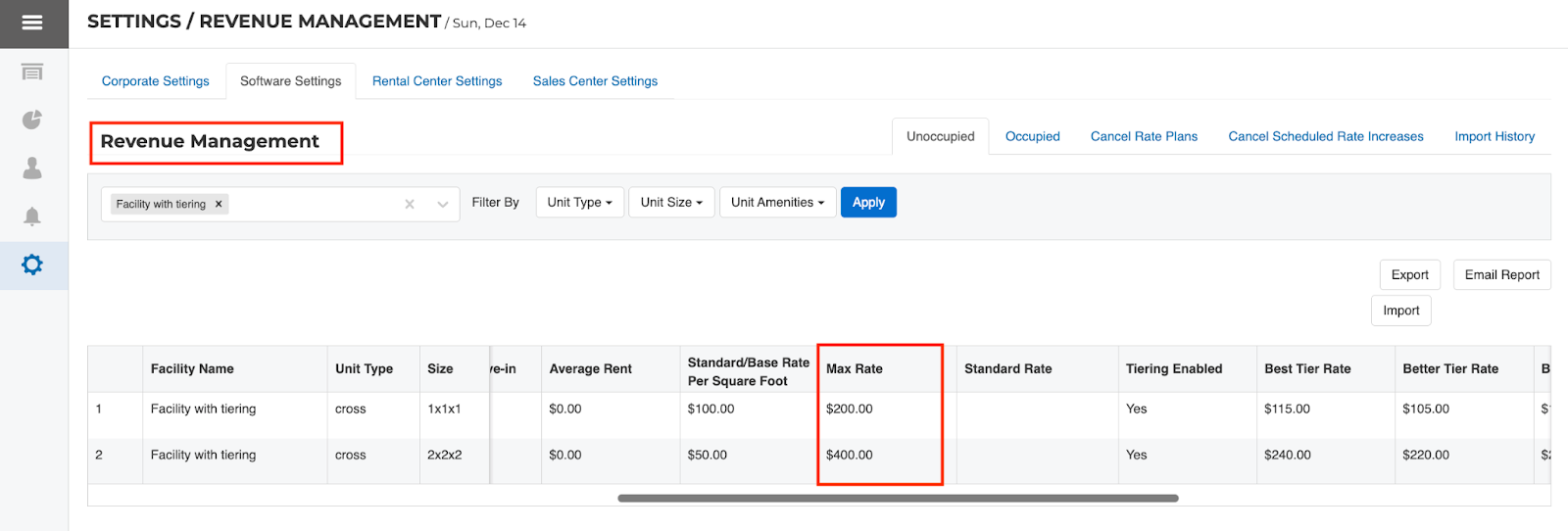Open the Unit Size filter dropdown
This screenshot has height=531, width=1568.
pyautogui.click(x=671, y=202)
